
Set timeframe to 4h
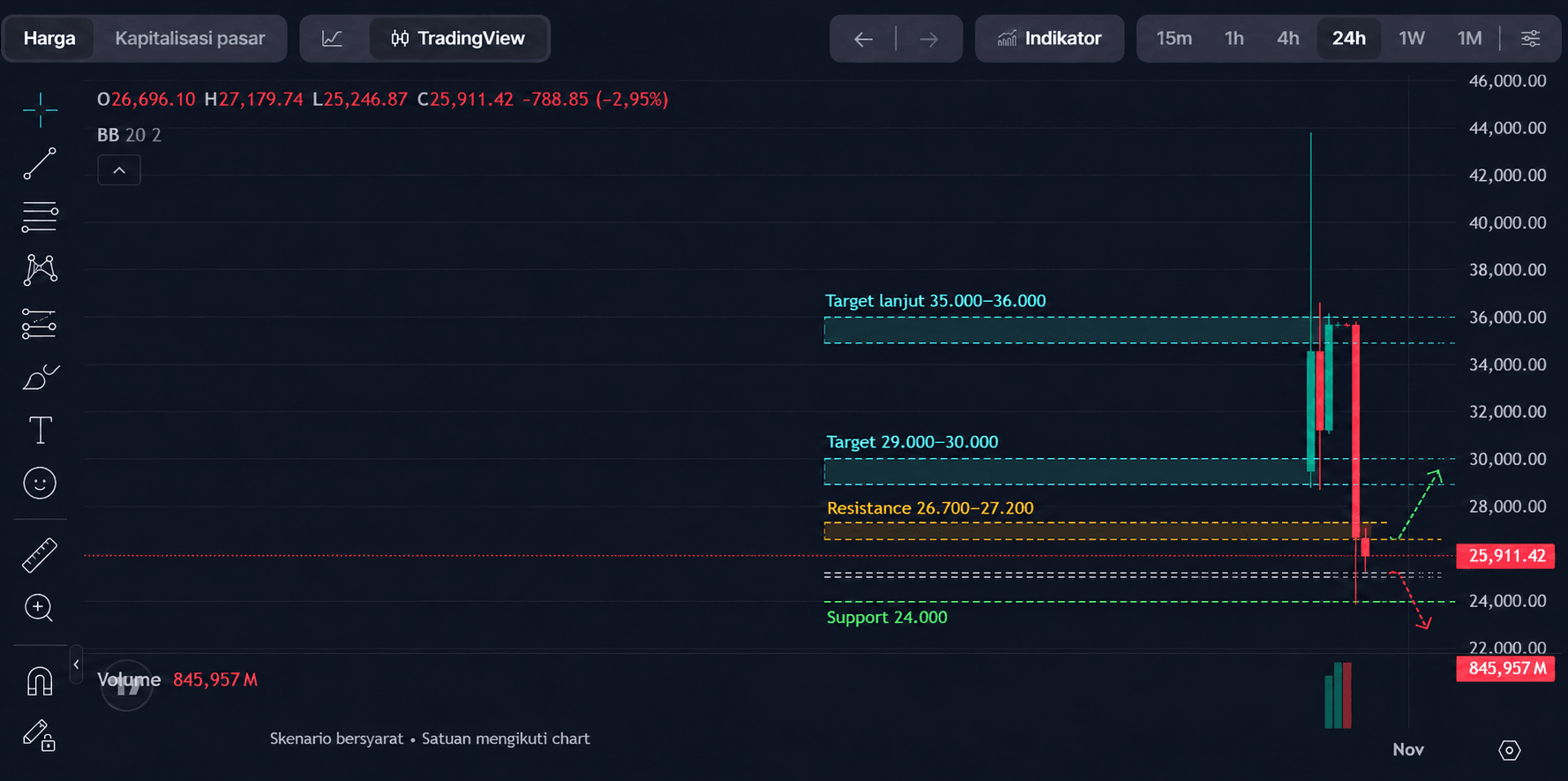[1288, 38]
